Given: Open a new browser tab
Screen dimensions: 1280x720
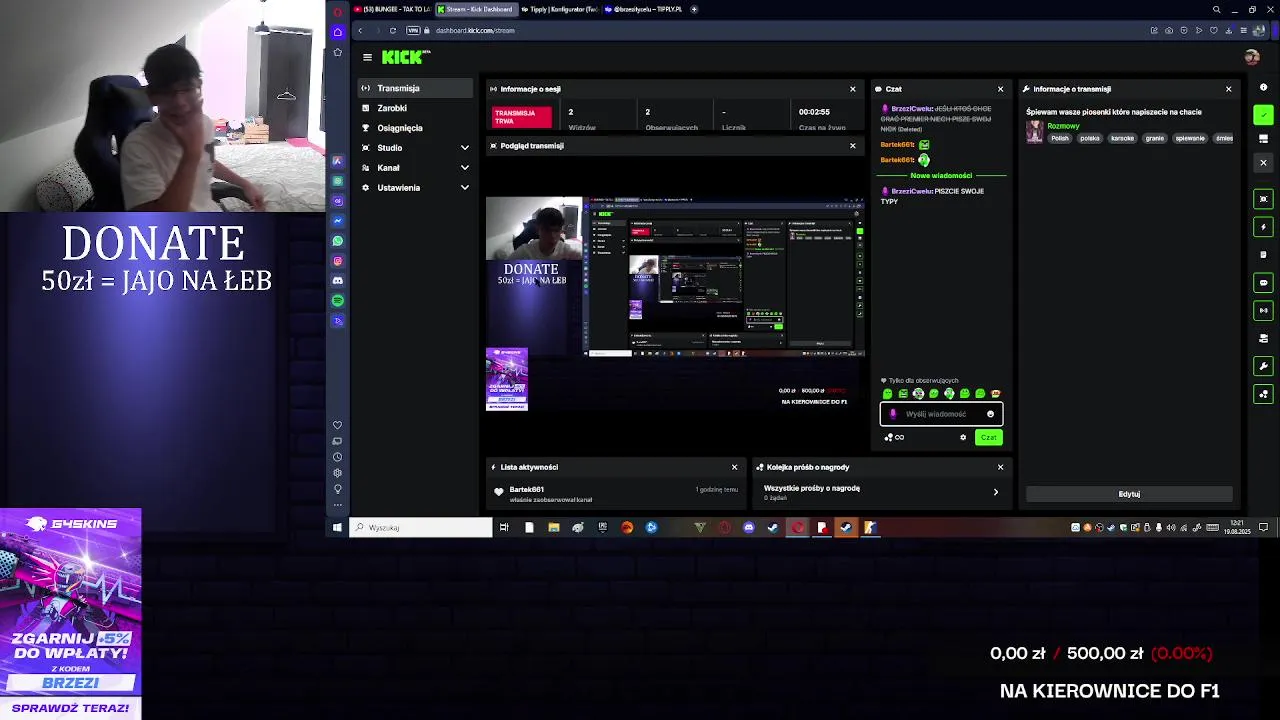Looking at the screenshot, I should click(694, 9).
